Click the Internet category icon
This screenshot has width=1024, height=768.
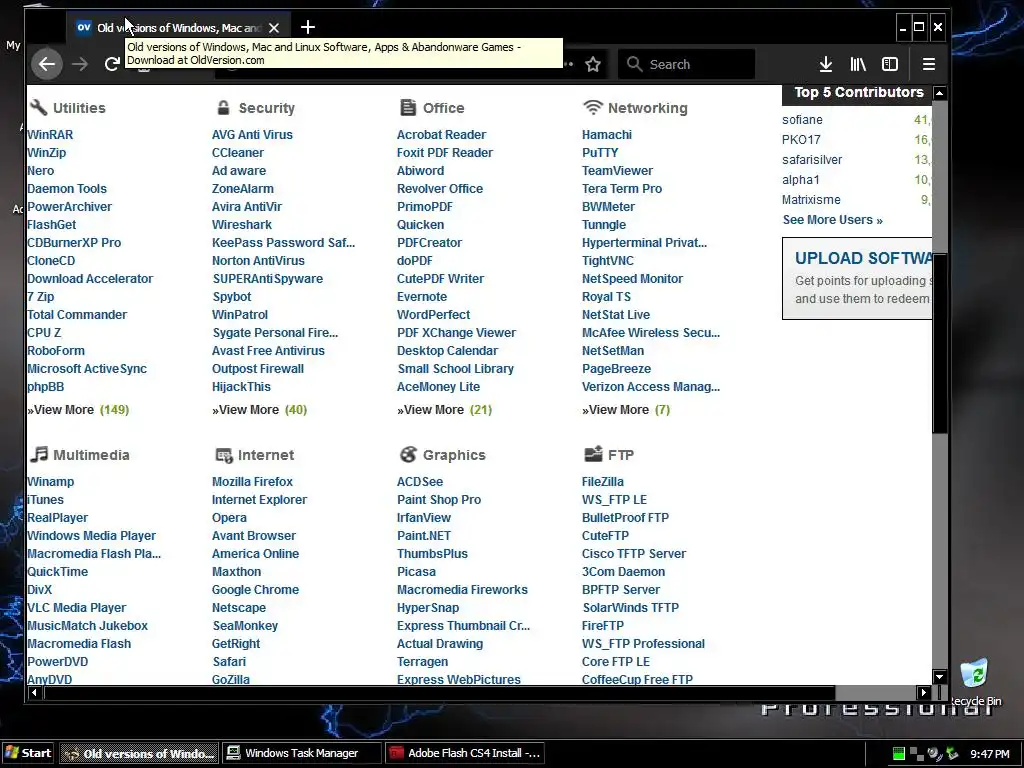(224, 455)
